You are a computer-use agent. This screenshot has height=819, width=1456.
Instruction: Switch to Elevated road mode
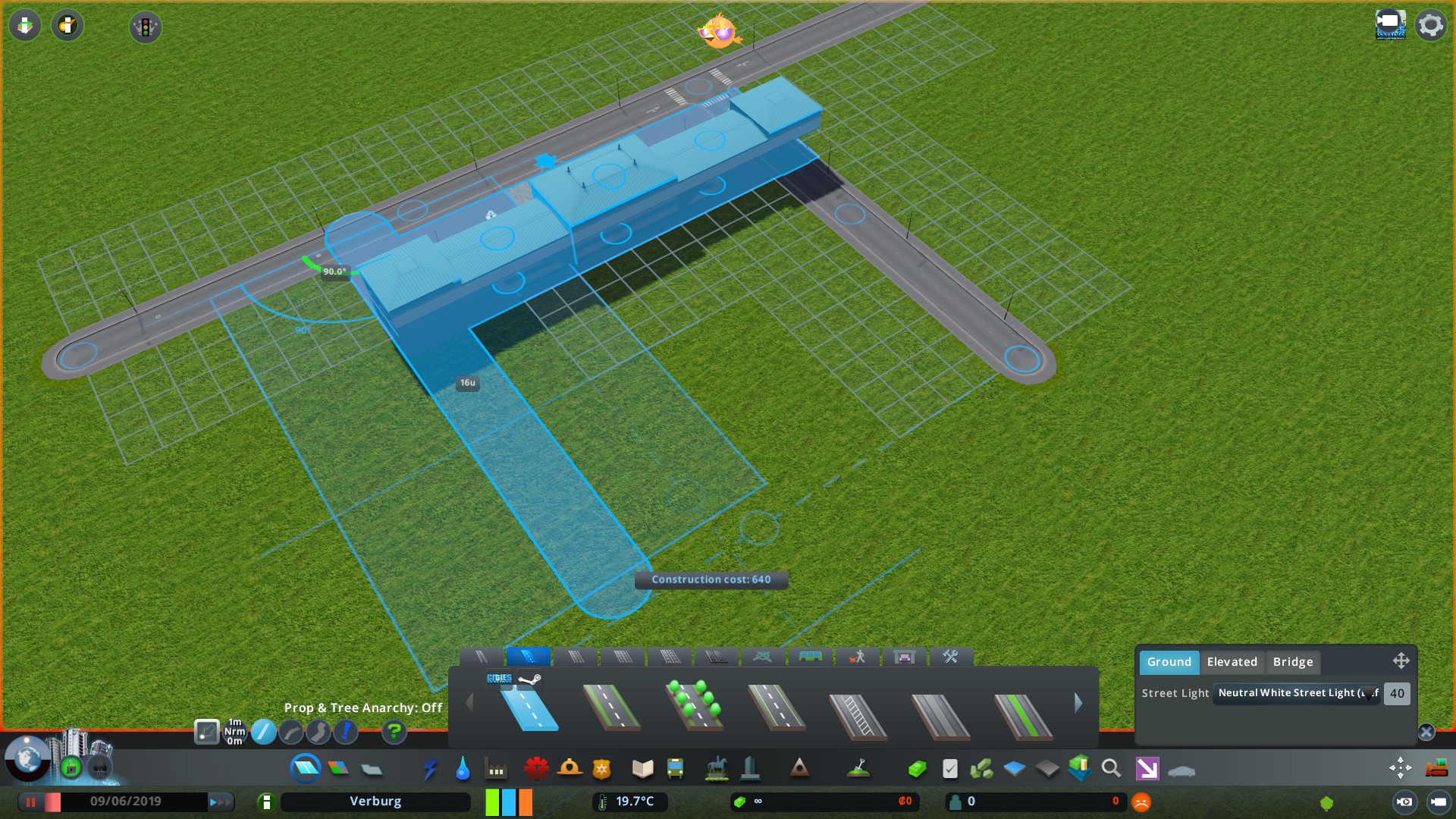pyautogui.click(x=1232, y=662)
